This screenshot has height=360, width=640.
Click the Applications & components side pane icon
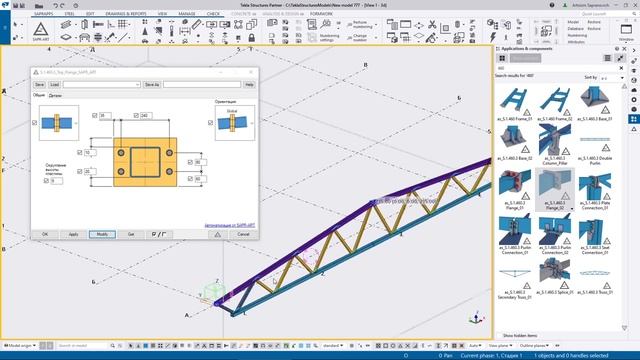click(633, 119)
